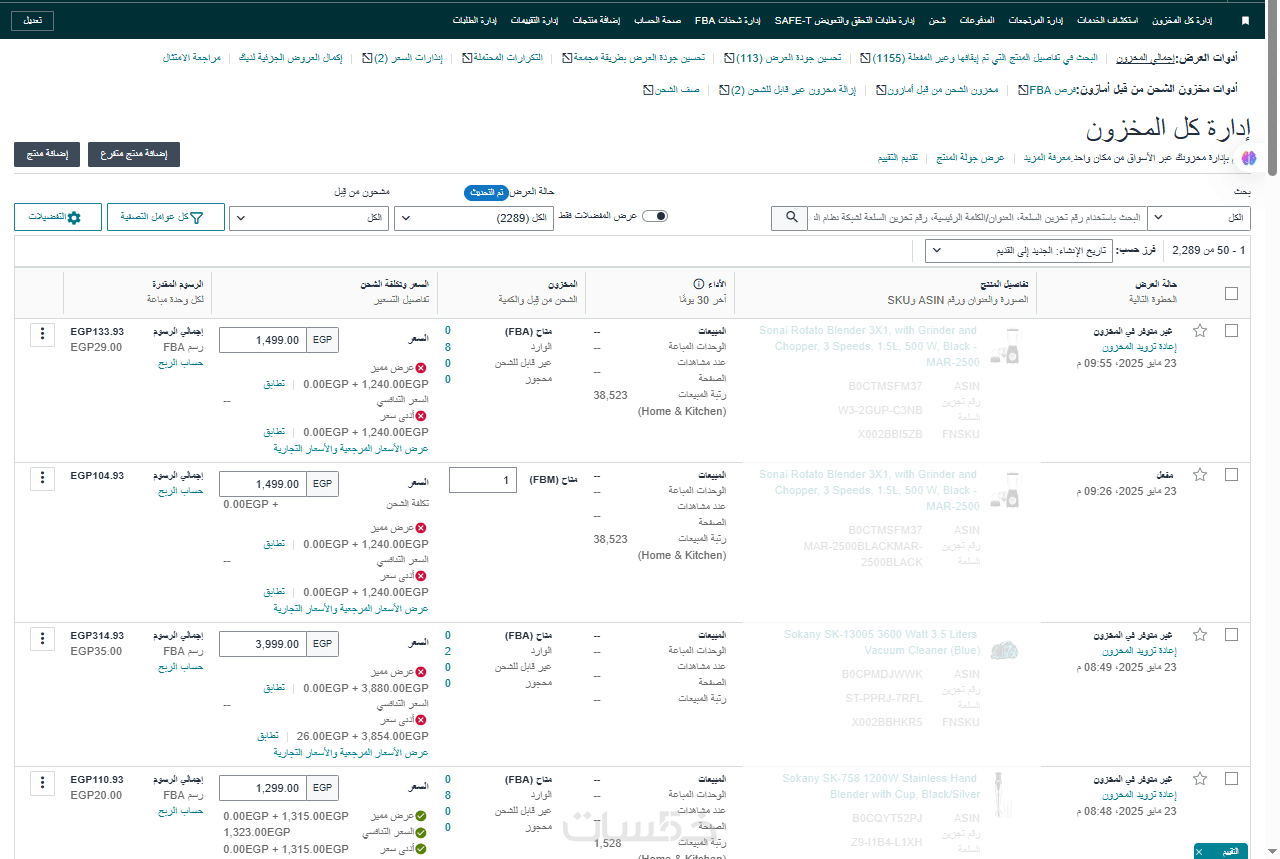Open the Manage FBA Shipments menu item

[727, 20]
